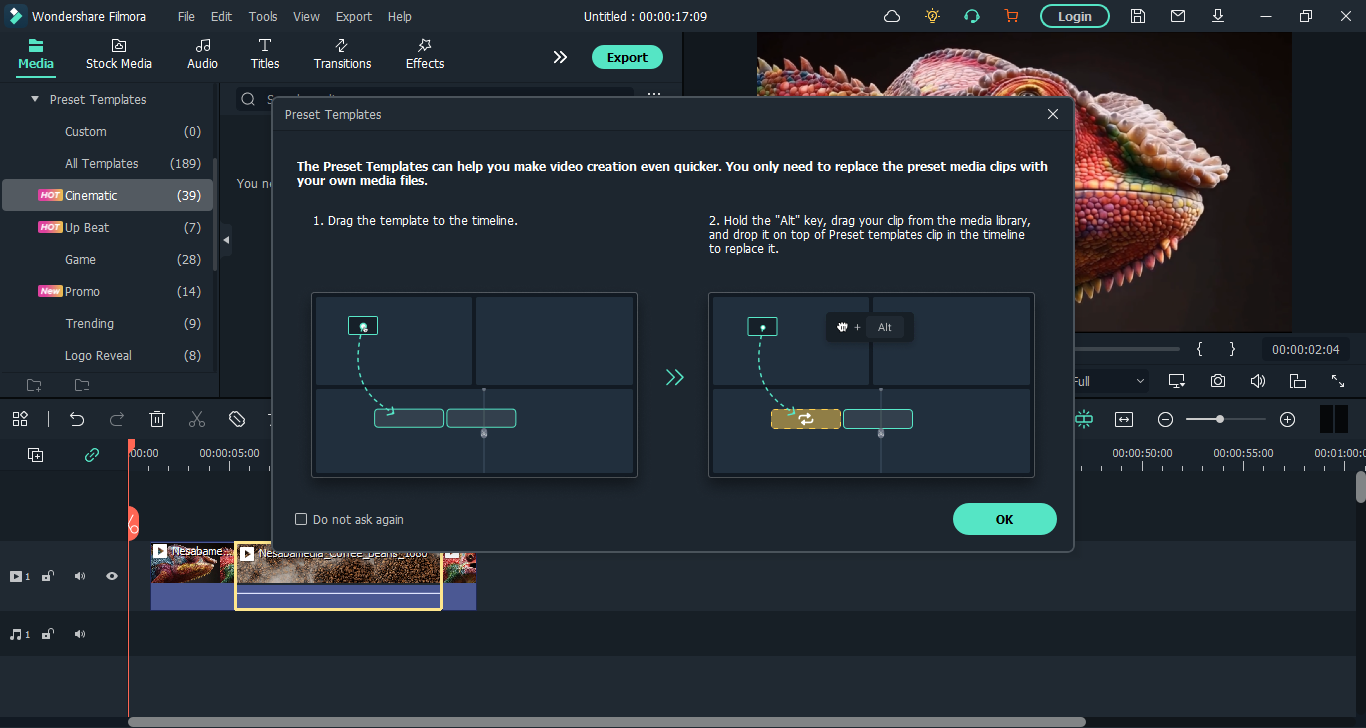The width and height of the screenshot is (1366, 728).
Task: Click the Undo arrow in timeline toolbar
Action: click(x=77, y=420)
